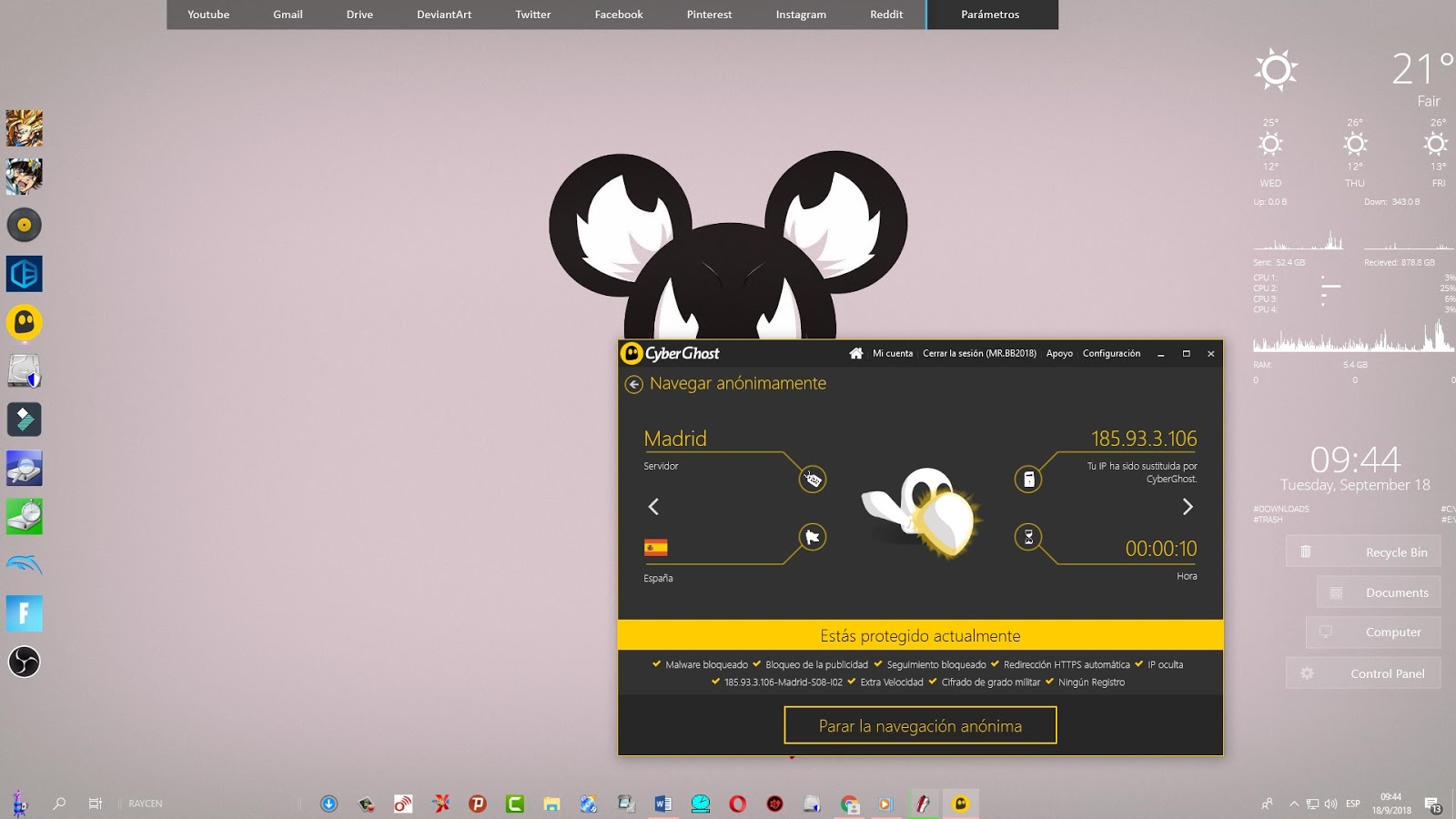1456x819 pixels.
Task: Open the CyberGhost home icon
Action: tap(856, 353)
